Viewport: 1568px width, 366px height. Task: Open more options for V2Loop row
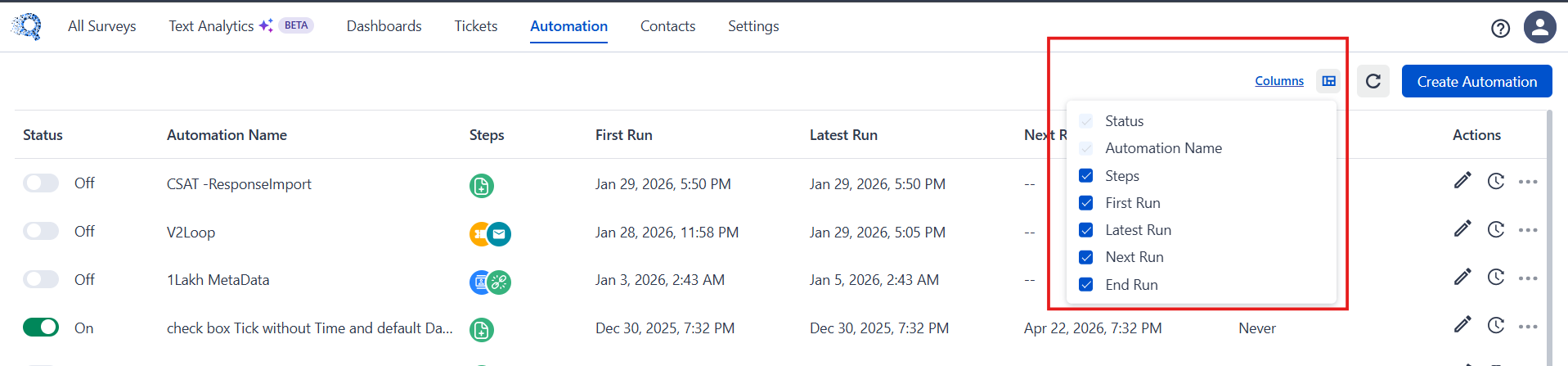pyautogui.click(x=1528, y=230)
